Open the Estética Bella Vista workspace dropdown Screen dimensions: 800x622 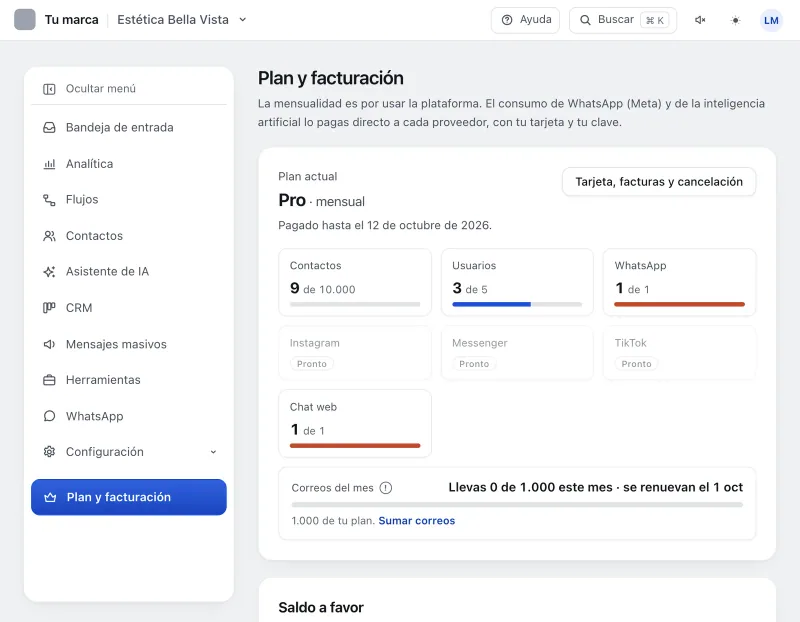(182, 20)
